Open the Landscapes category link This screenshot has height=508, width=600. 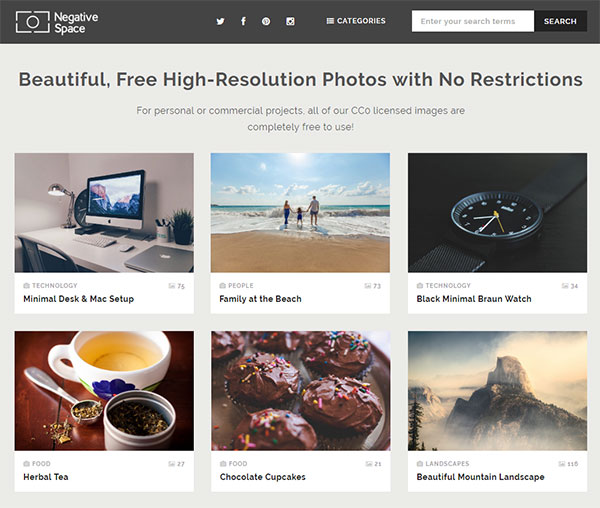click(x=447, y=463)
